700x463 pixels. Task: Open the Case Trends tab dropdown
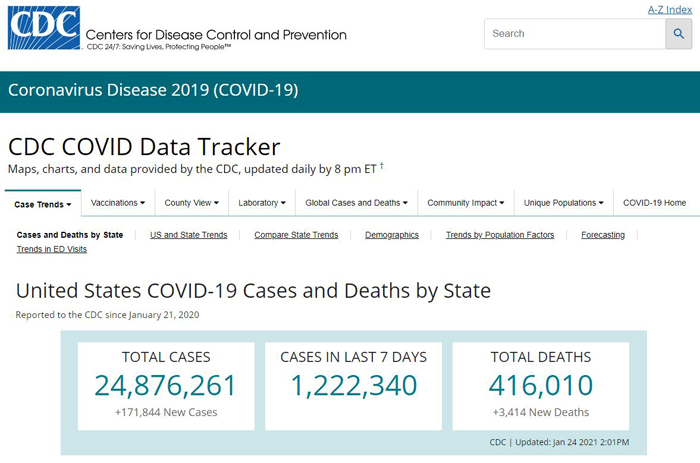pos(43,204)
